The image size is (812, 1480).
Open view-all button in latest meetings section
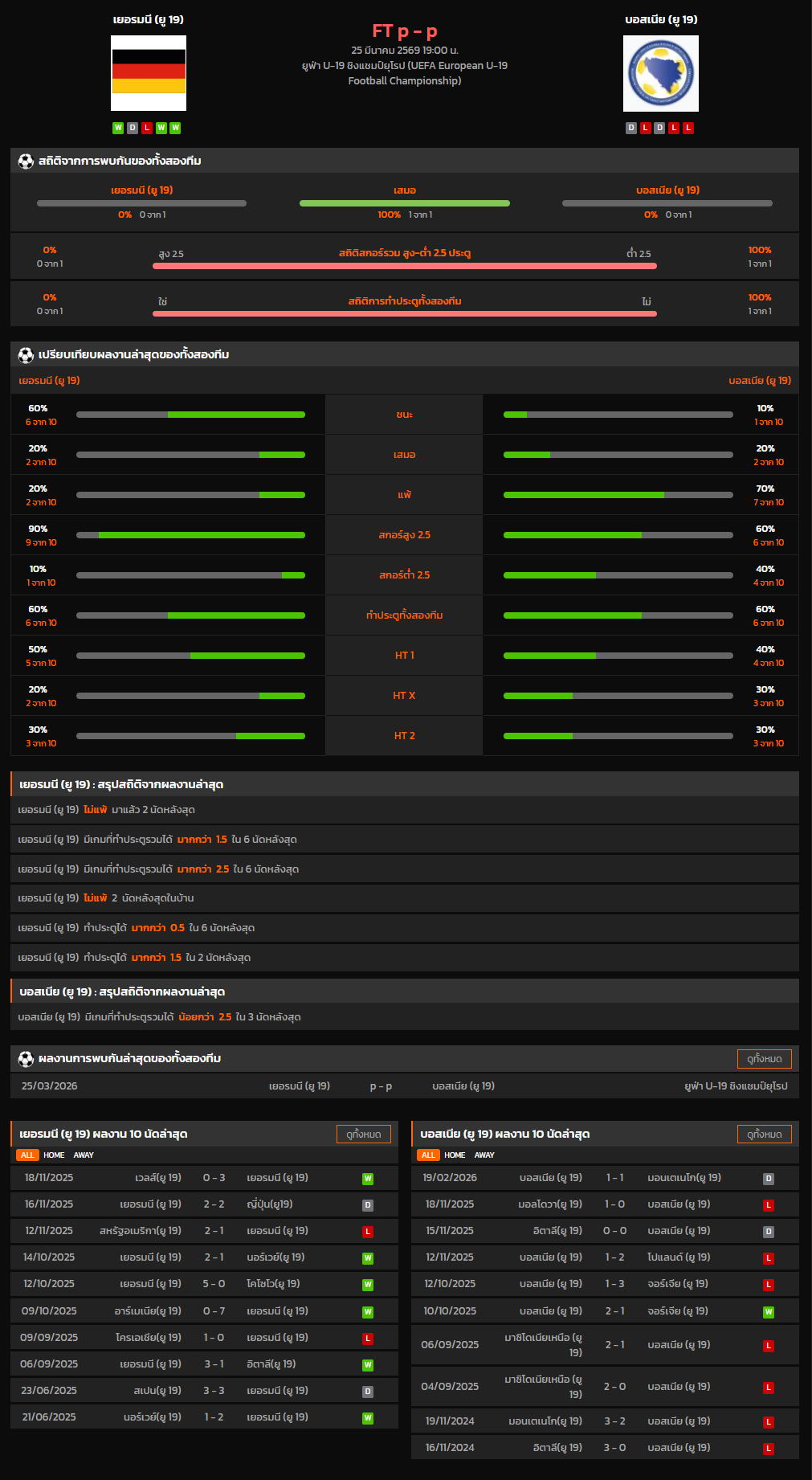pyautogui.click(x=764, y=1059)
